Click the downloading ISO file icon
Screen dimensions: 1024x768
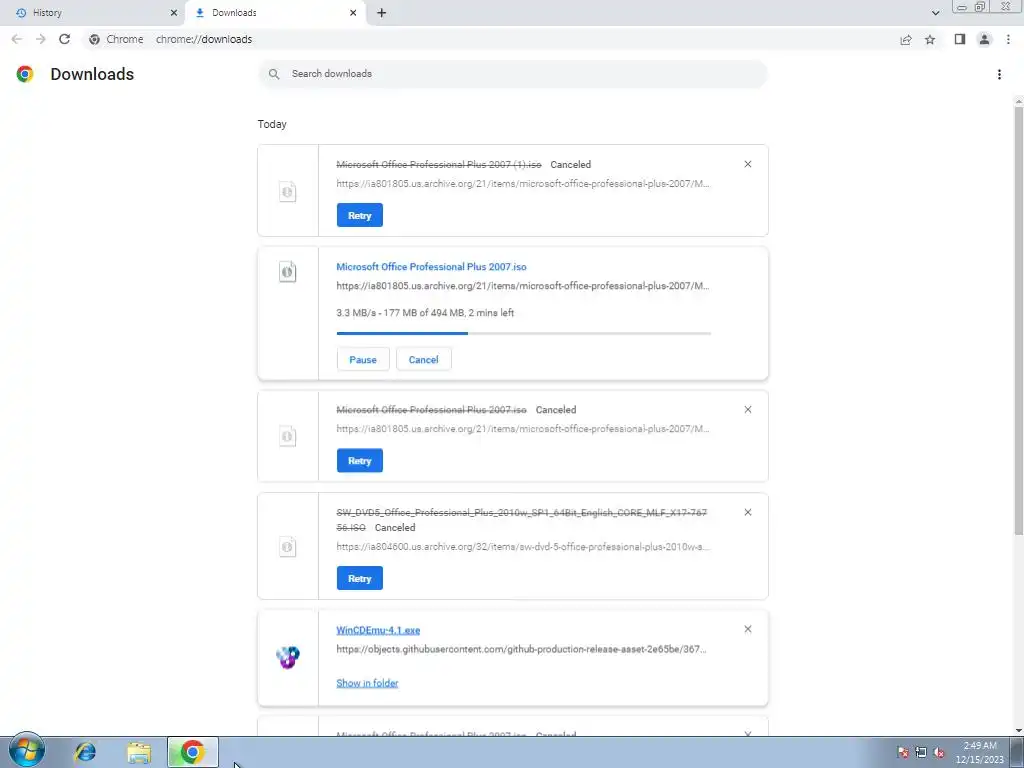click(x=287, y=272)
